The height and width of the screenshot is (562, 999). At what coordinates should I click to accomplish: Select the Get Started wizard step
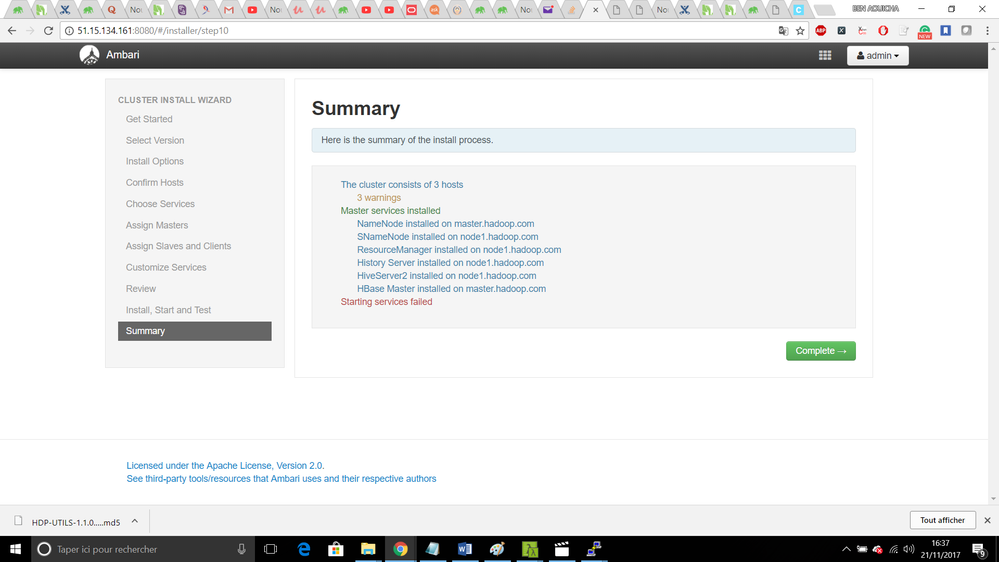point(149,119)
